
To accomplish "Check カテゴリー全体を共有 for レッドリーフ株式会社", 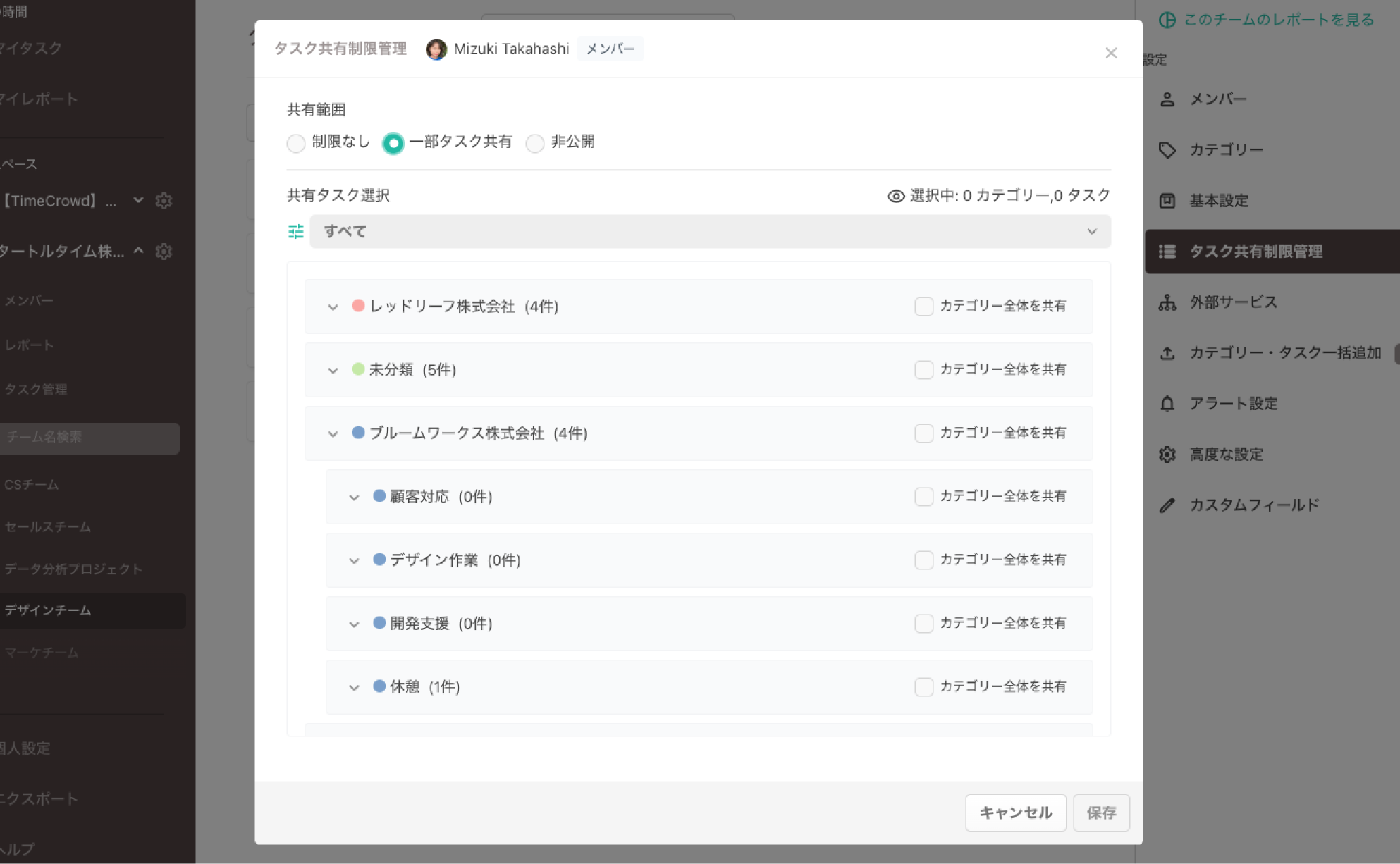I will (923, 307).
